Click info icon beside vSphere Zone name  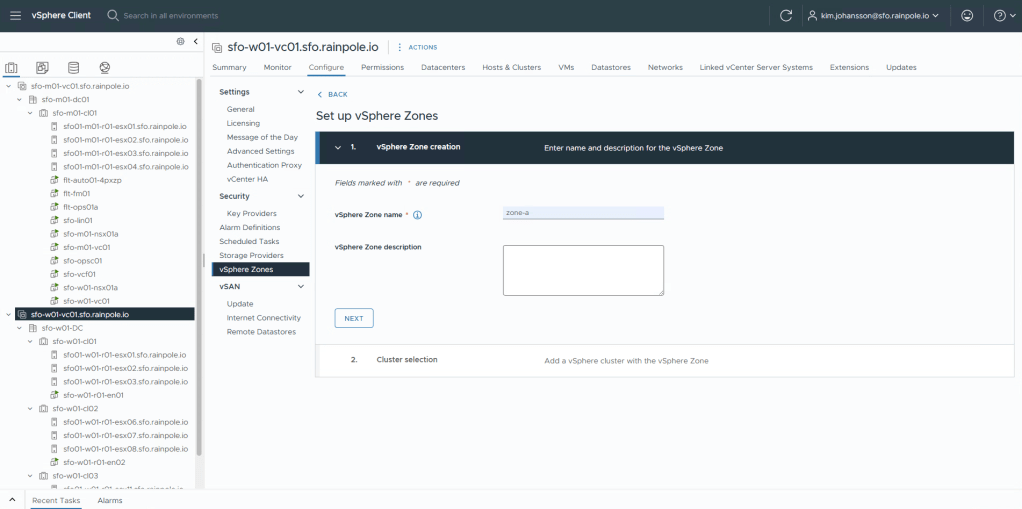pyautogui.click(x=417, y=215)
